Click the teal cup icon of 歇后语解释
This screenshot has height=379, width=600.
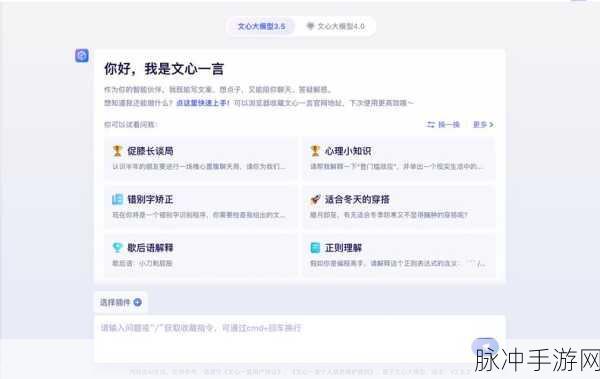click(117, 247)
